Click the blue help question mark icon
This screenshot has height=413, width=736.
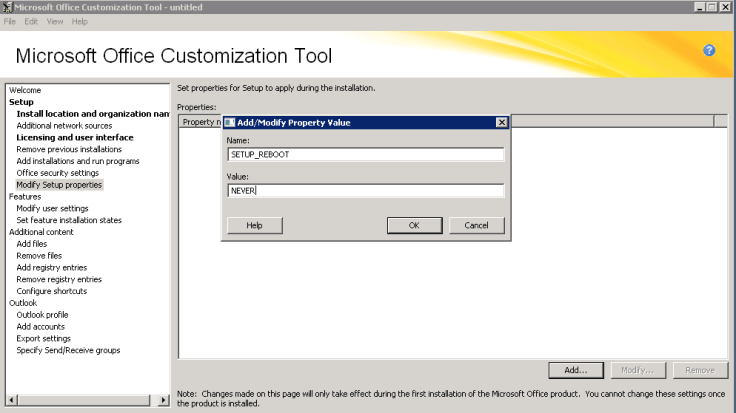click(709, 50)
